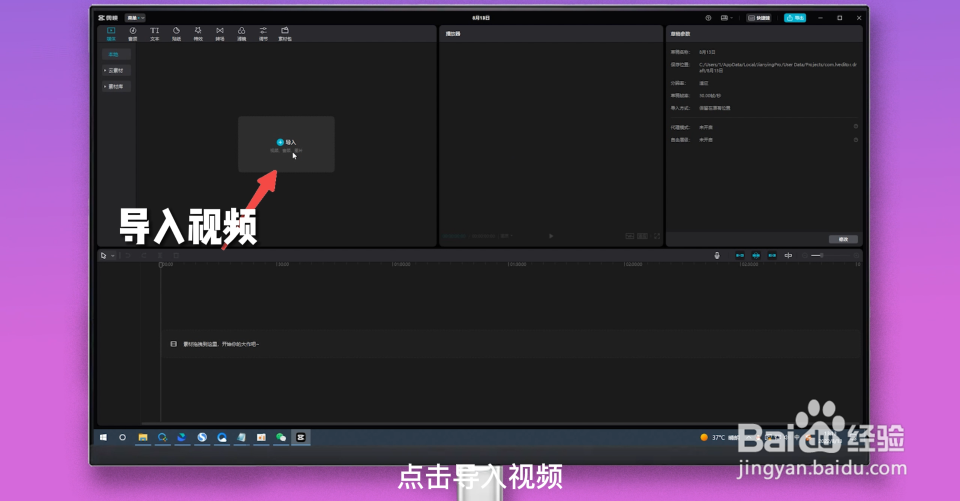
Task: Open the 音频 (Audio) panel icon
Action: click(x=132, y=31)
